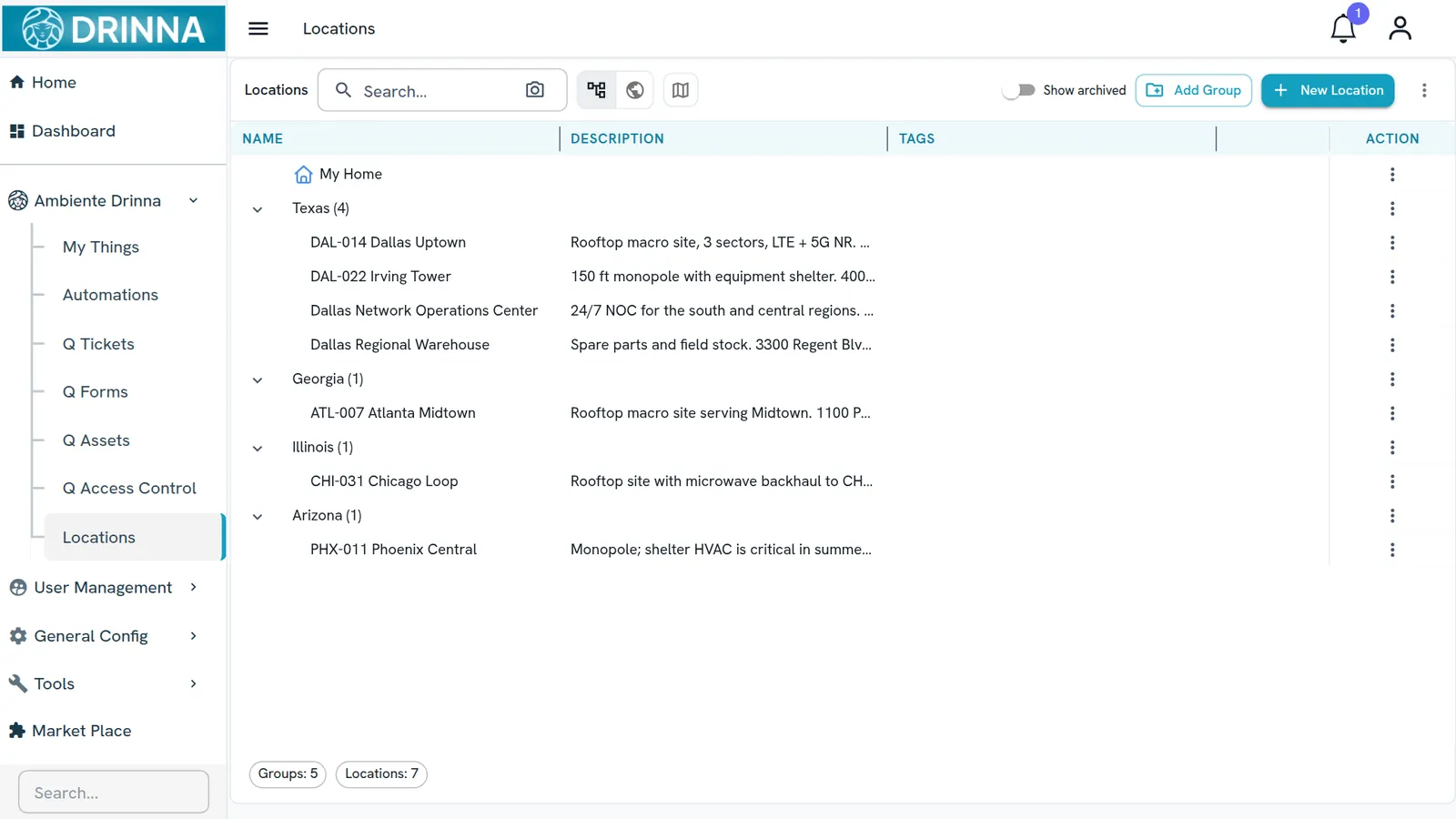
Task: Select PHX-011 Phoenix Central row
Action: point(780,550)
